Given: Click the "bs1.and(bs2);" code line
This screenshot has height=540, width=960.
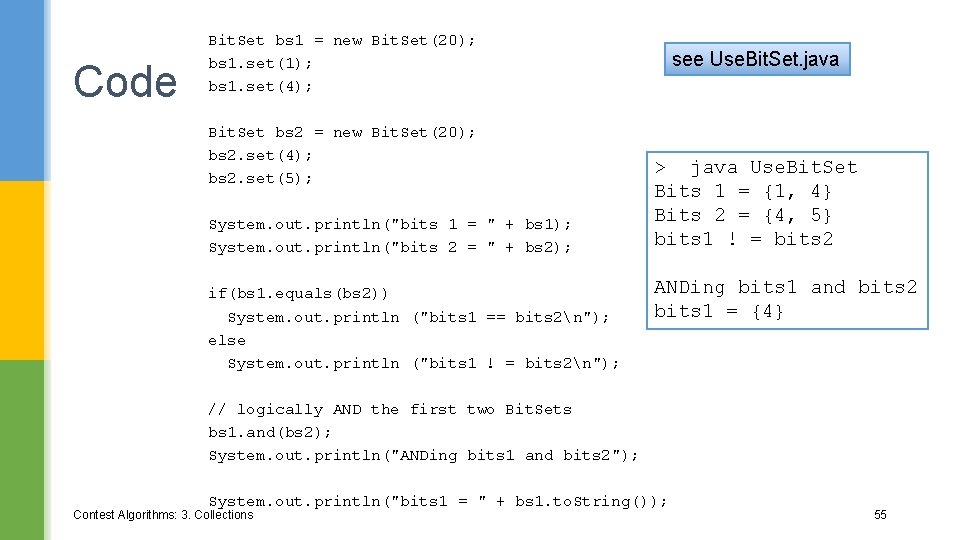Looking at the screenshot, I should click(x=270, y=432).
